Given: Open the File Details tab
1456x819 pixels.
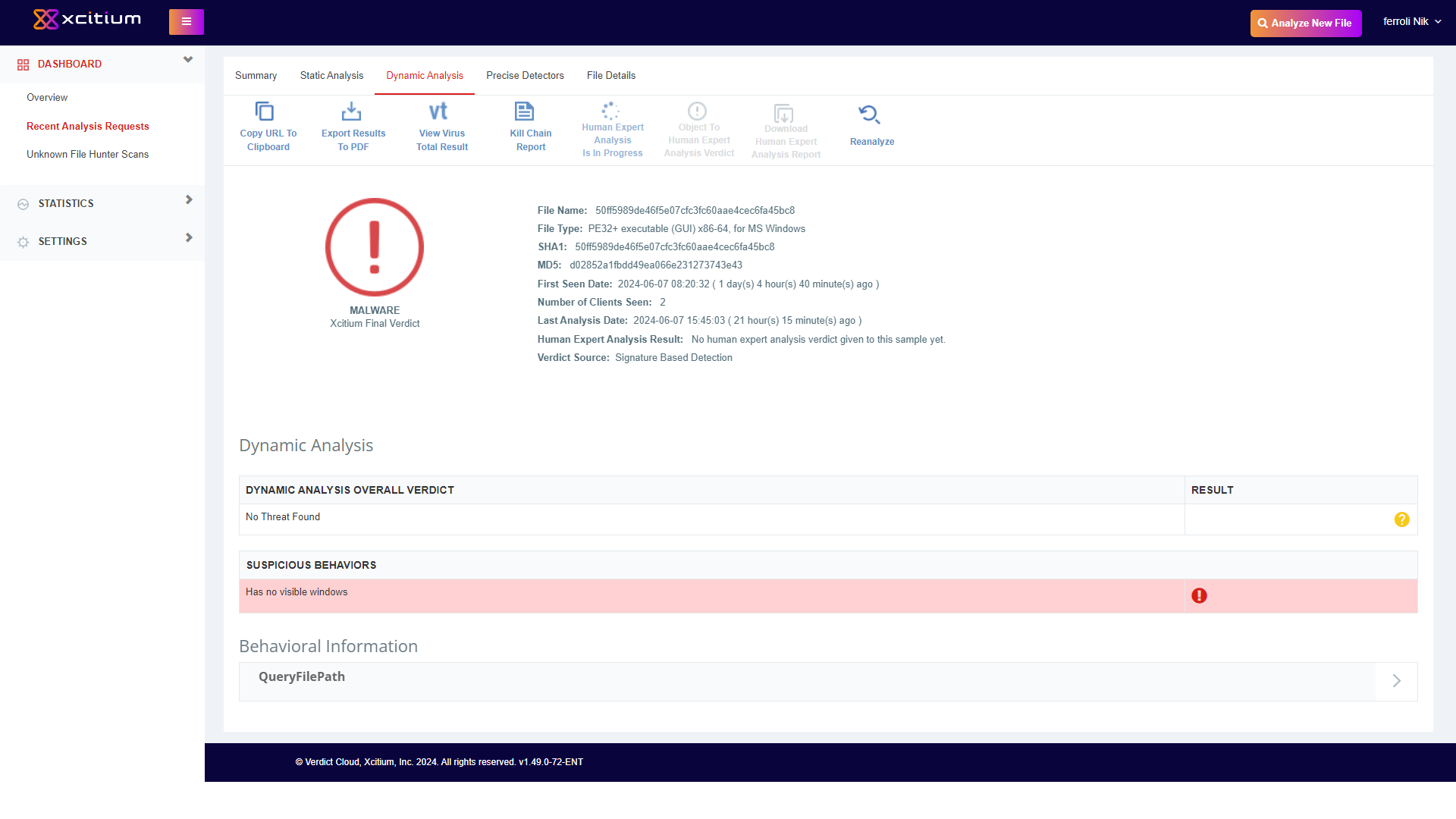Looking at the screenshot, I should coord(610,76).
